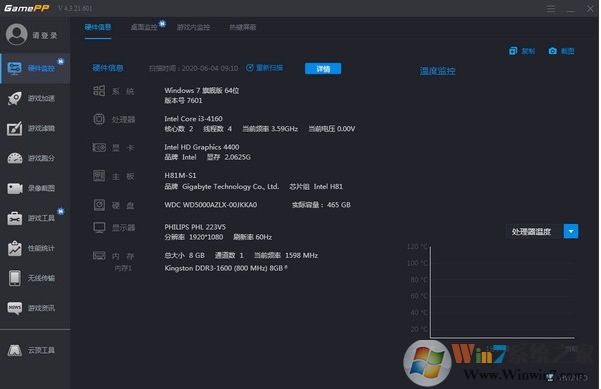Click the camera screenshot icon at top right

point(552,51)
